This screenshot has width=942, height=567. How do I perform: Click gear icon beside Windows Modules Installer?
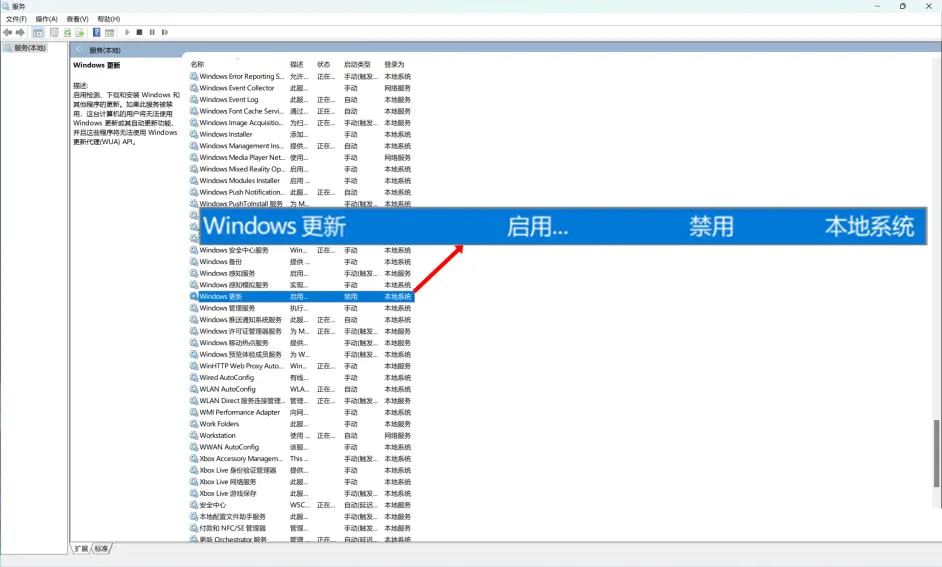pos(194,181)
